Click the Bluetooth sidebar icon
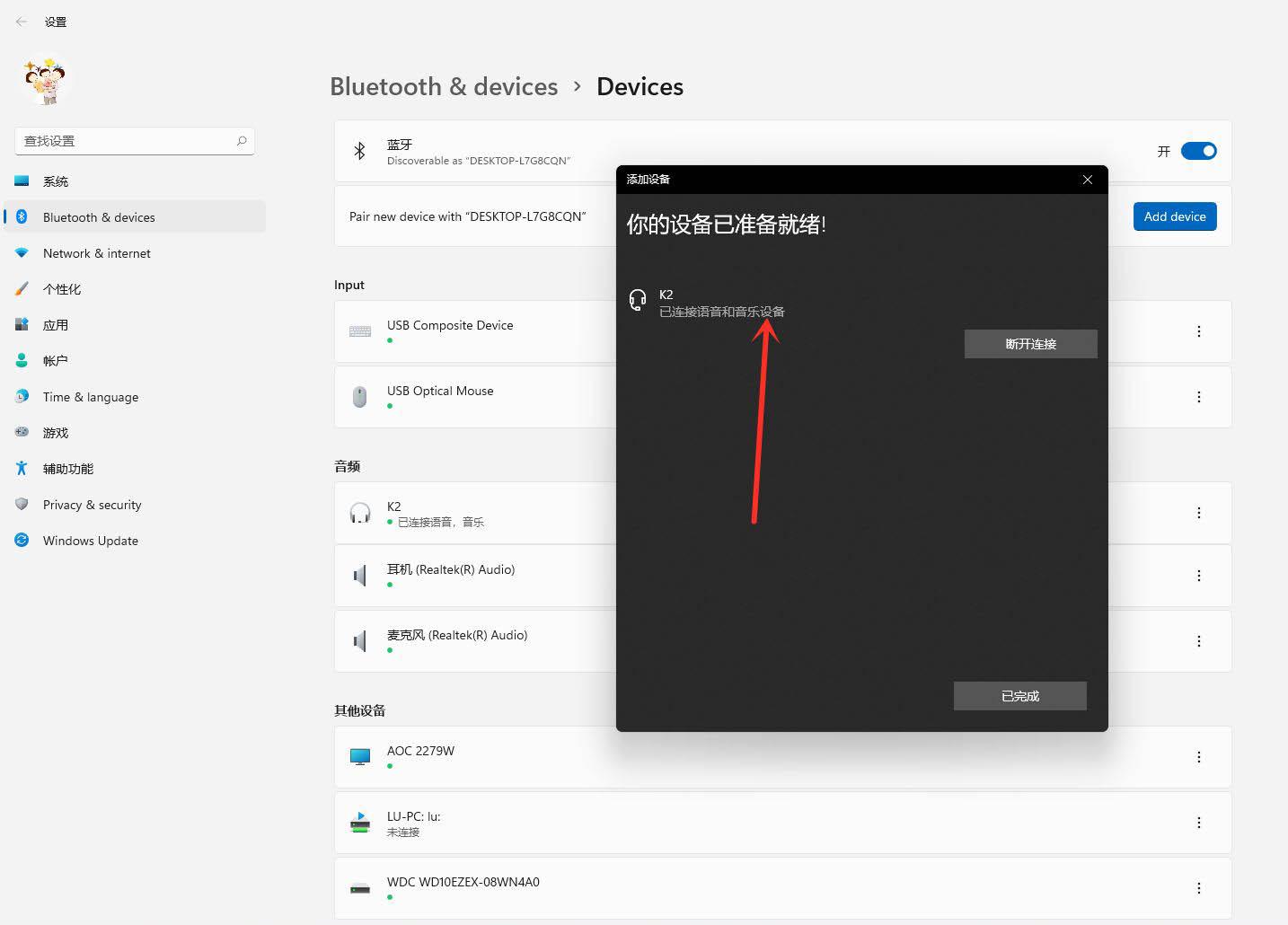 [x=22, y=216]
